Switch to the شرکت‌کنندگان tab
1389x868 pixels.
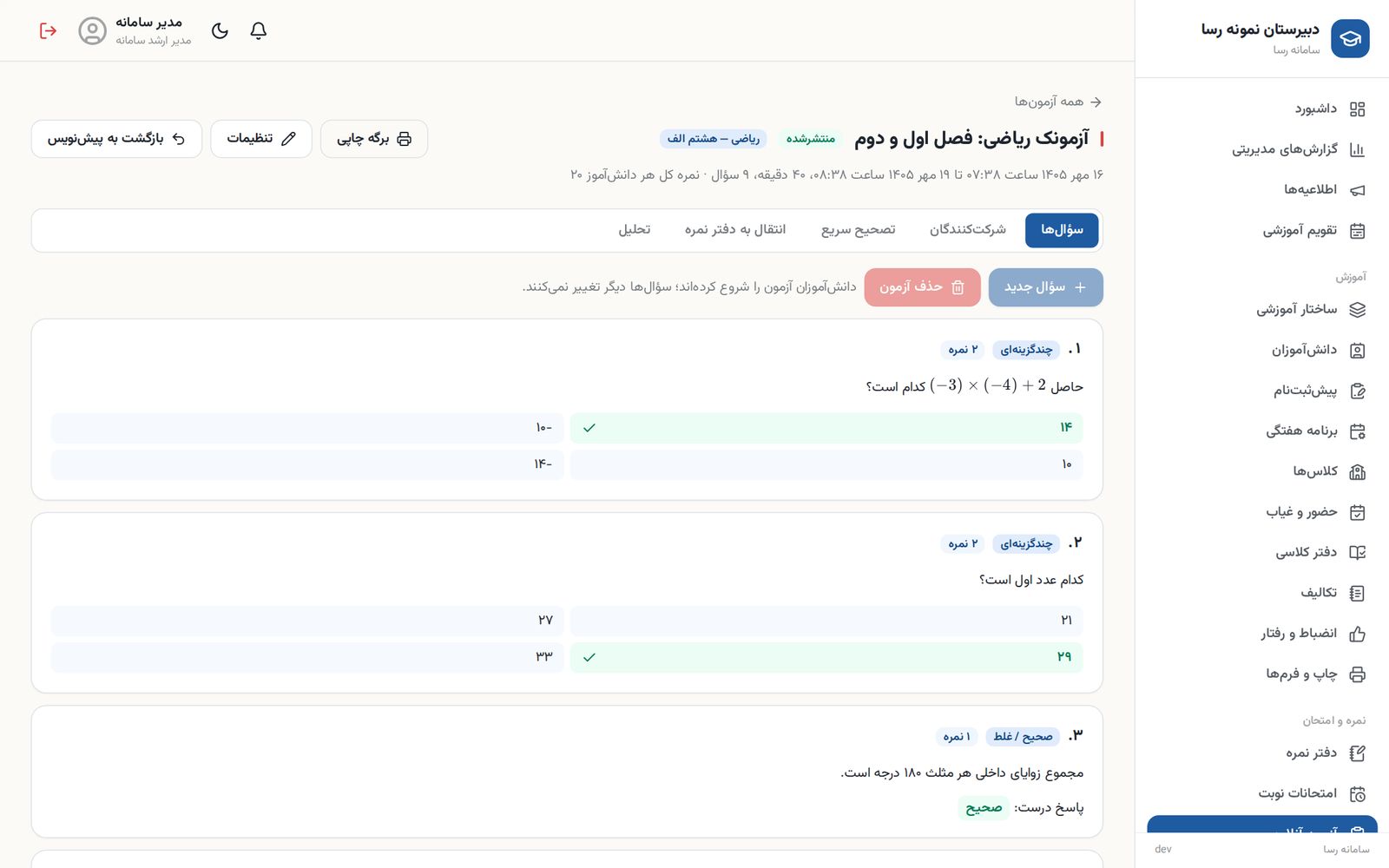(x=968, y=230)
